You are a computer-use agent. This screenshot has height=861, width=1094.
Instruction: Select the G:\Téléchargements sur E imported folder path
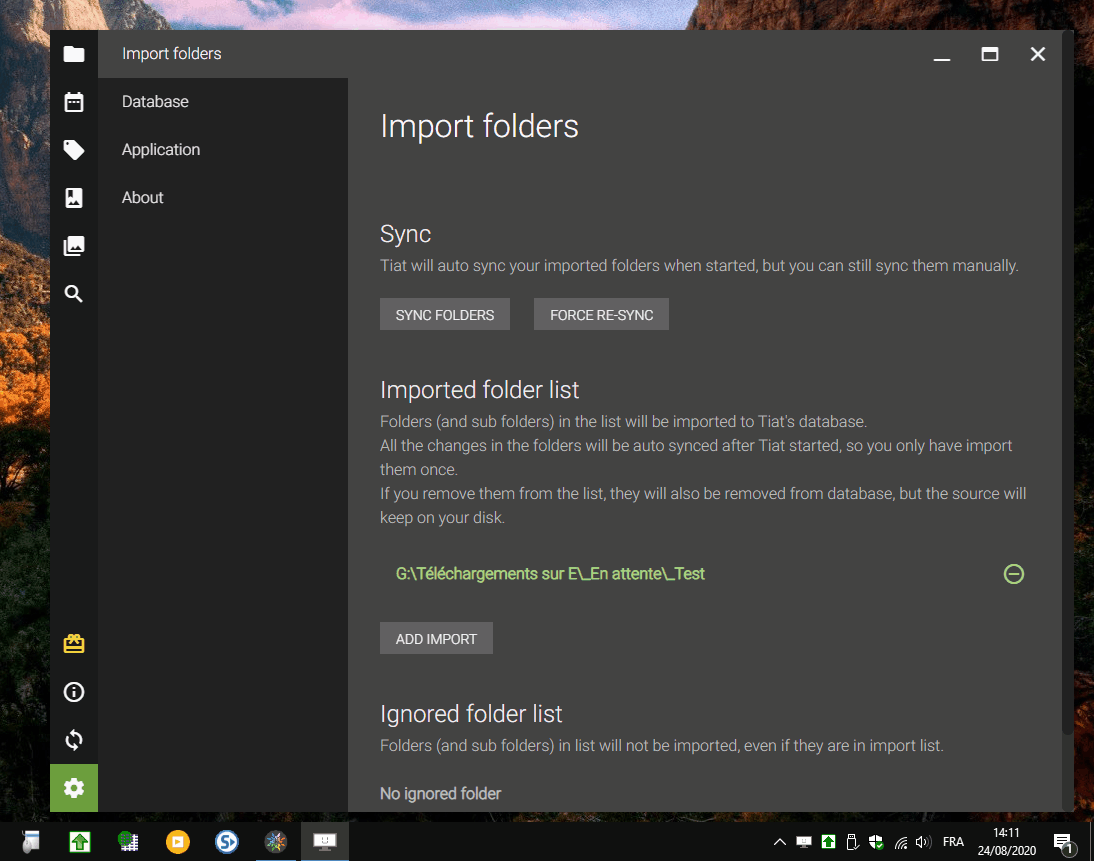550,574
